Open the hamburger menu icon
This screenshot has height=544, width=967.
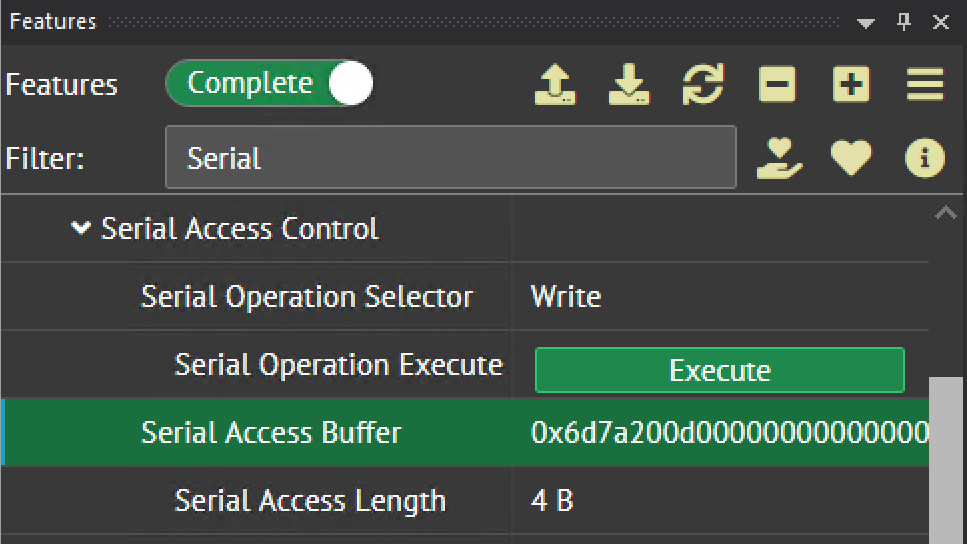tap(925, 86)
